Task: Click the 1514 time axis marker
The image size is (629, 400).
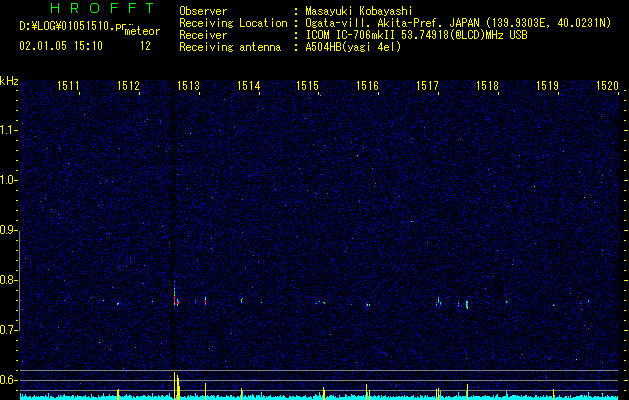Action: pos(248,86)
